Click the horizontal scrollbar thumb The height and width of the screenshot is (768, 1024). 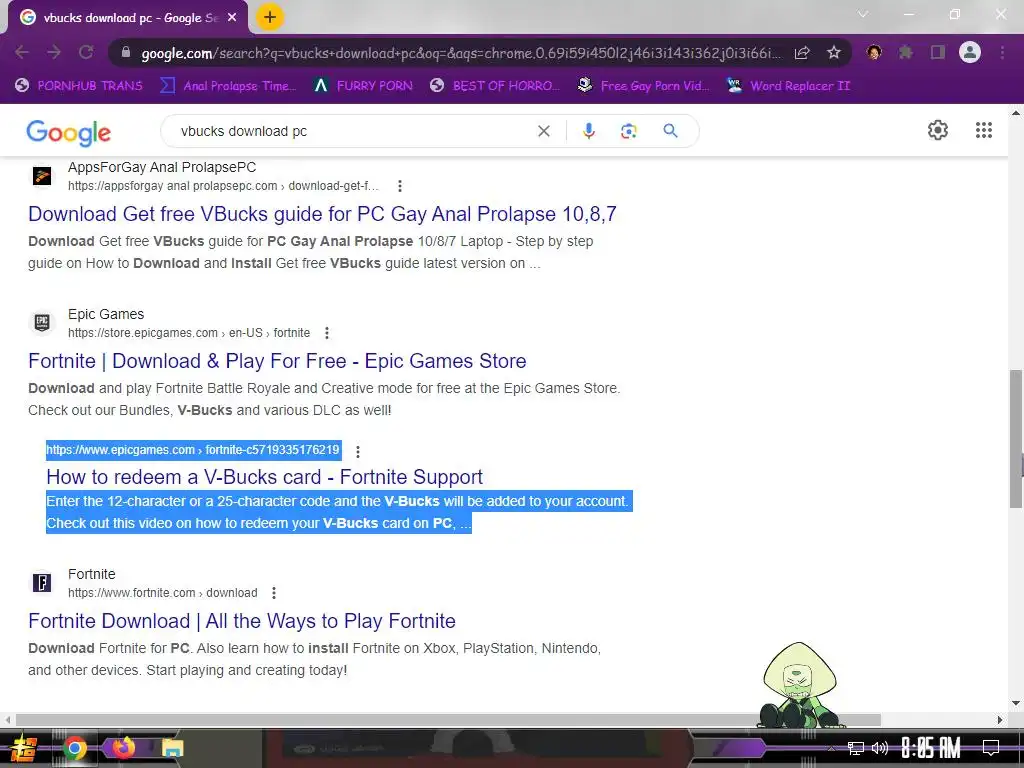[x=448, y=720]
